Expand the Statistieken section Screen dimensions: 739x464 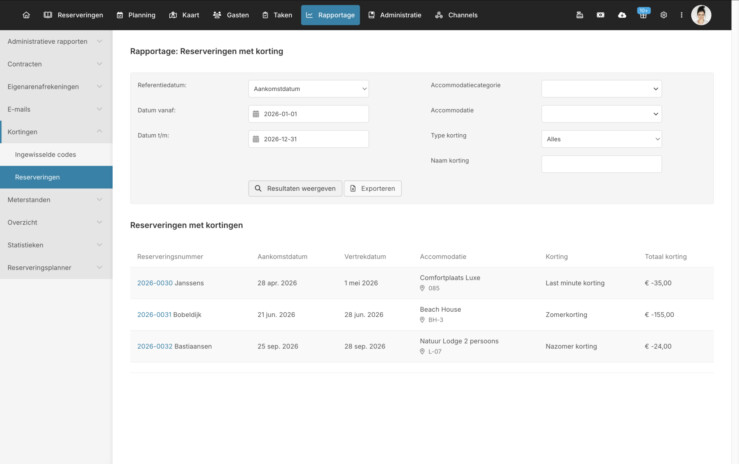pos(56,245)
